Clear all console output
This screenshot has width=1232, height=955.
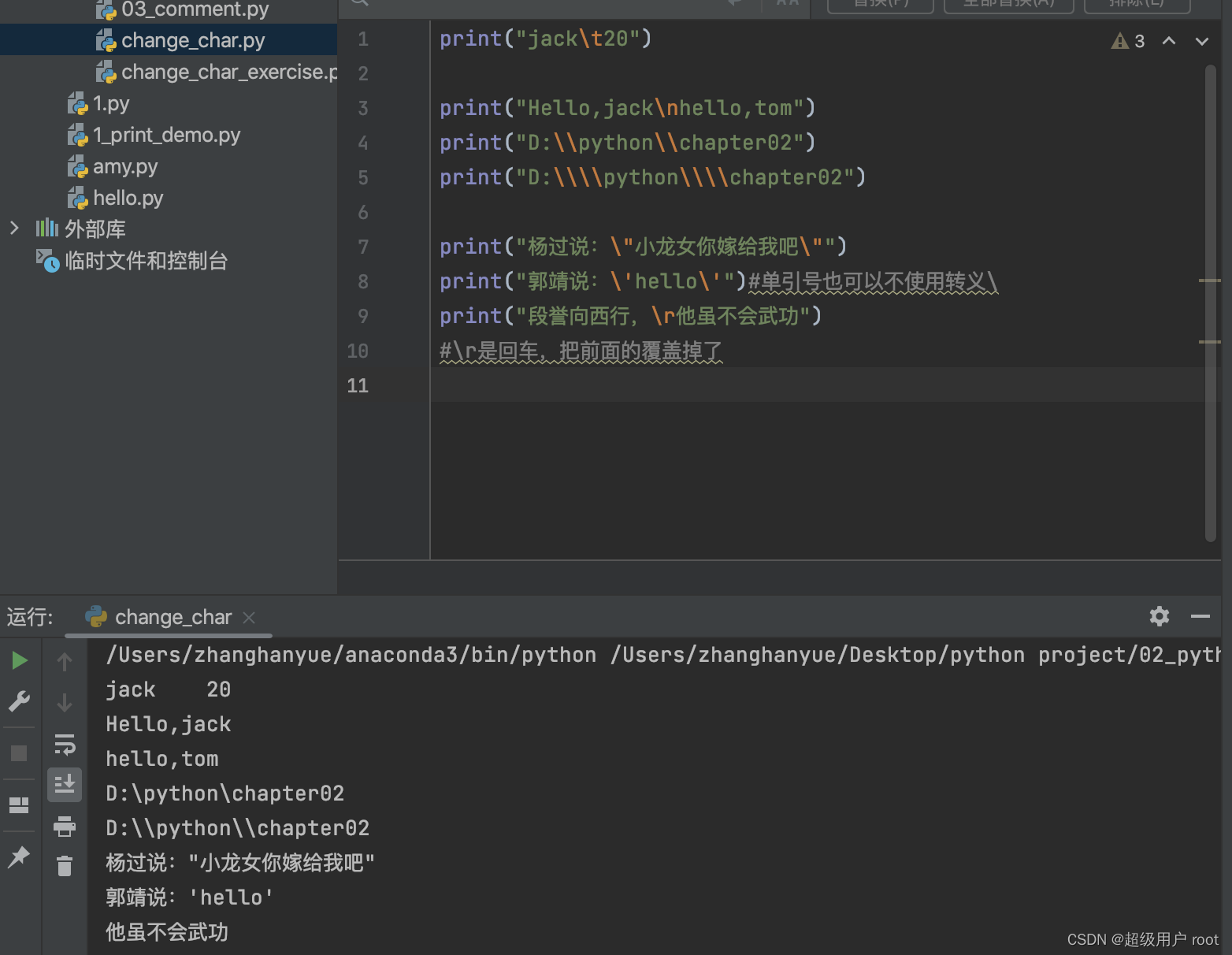(65, 866)
